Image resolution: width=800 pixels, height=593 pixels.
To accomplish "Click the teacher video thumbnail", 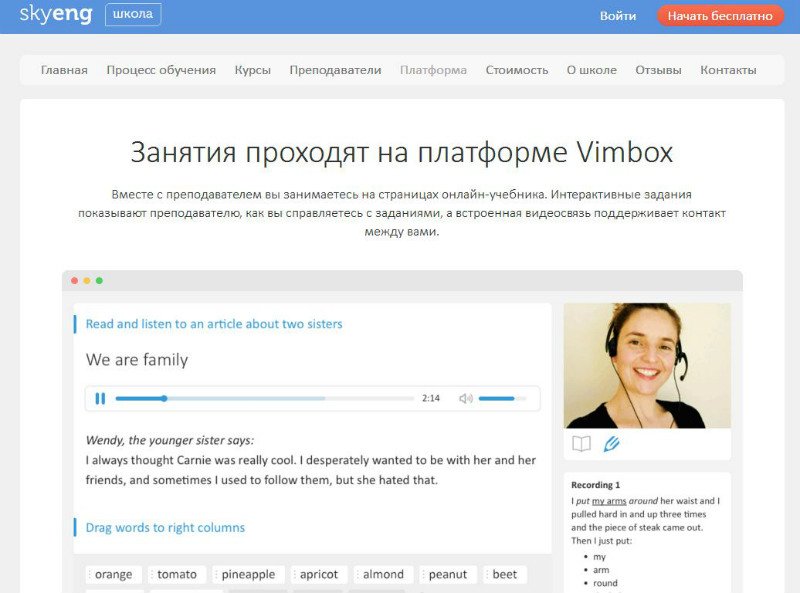I will click(647, 366).
